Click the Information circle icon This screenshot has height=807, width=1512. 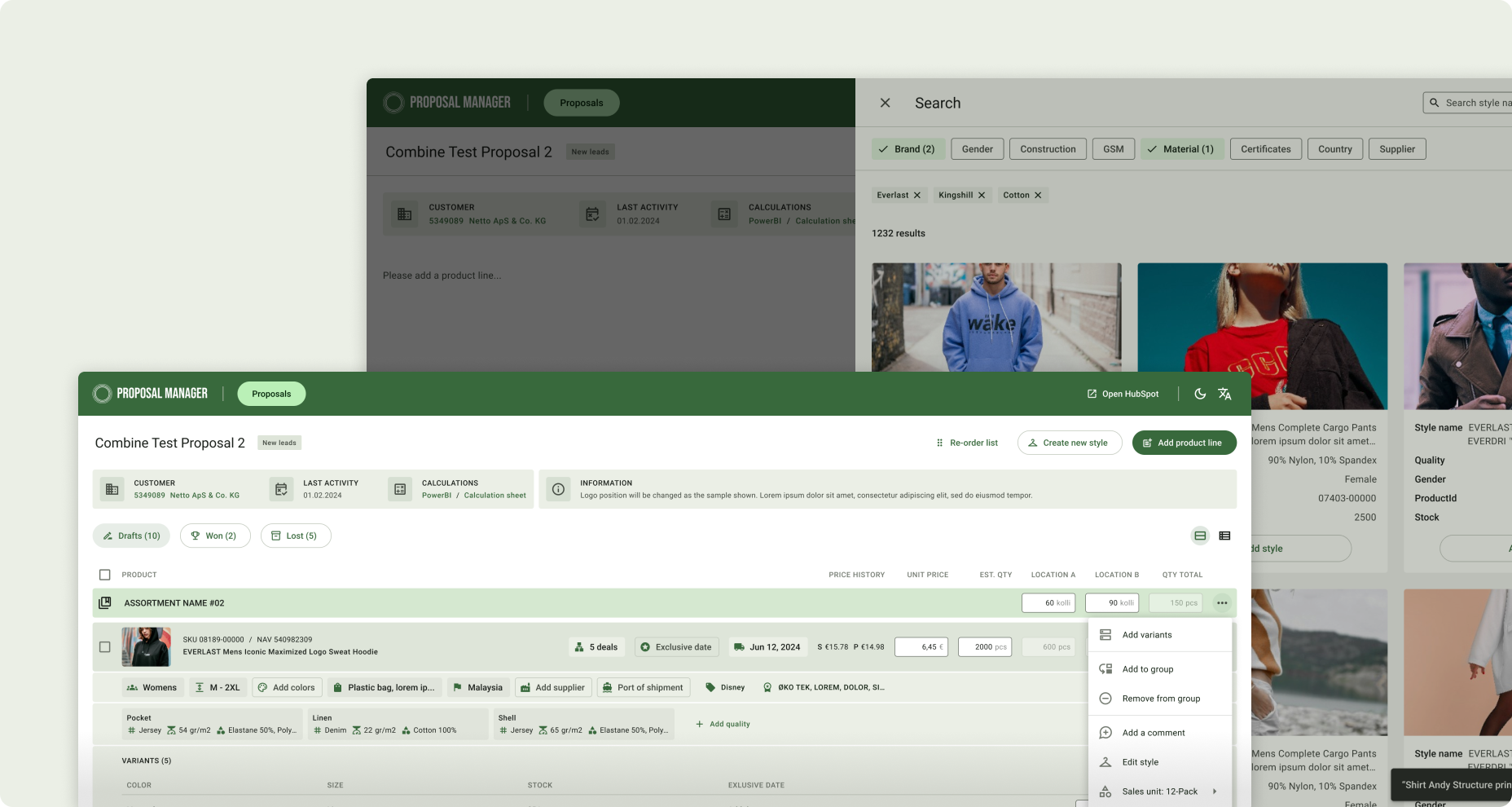(558, 489)
